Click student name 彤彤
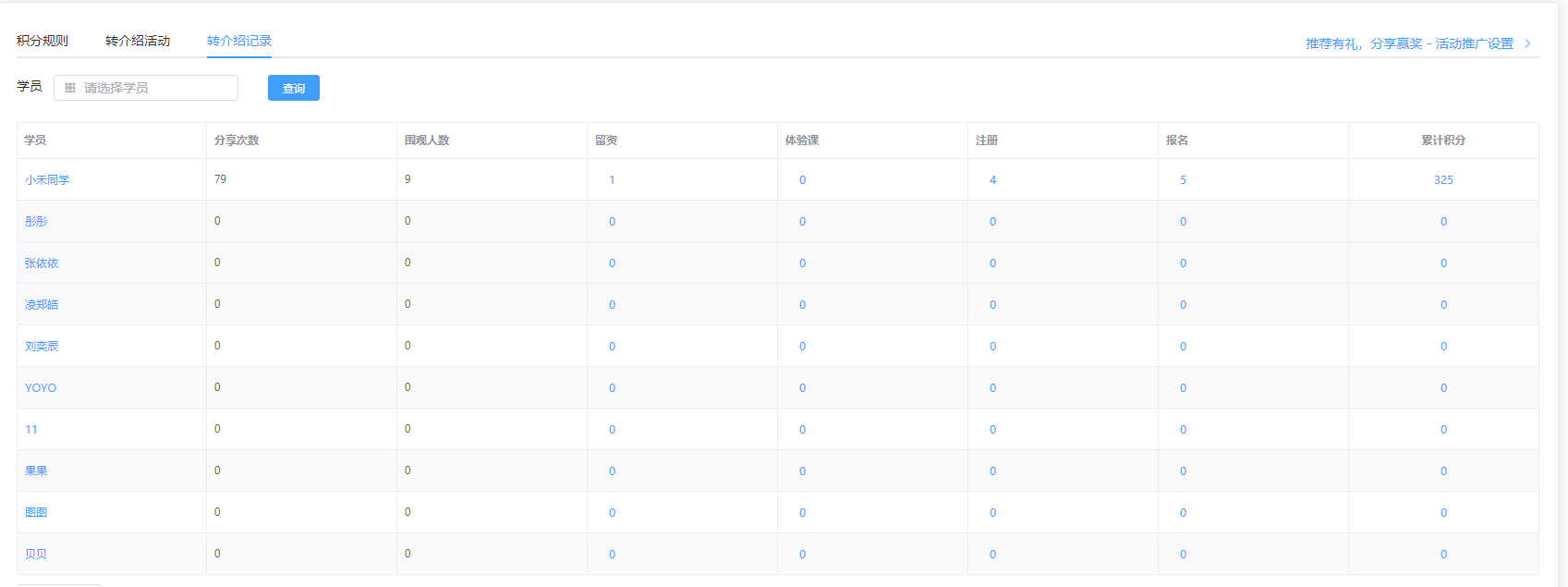Image resolution: width=1568 pixels, height=587 pixels. (36, 222)
